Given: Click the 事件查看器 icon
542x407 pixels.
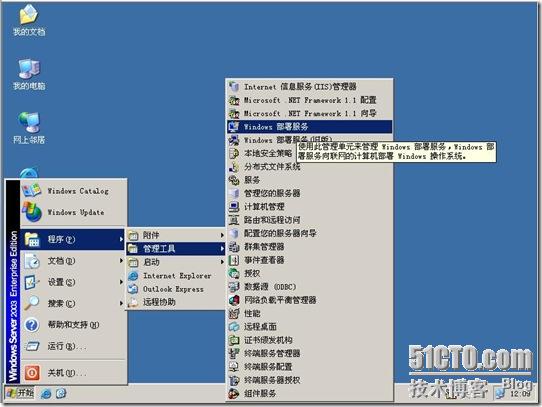Looking at the screenshot, I should pyautogui.click(x=234, y=260).
